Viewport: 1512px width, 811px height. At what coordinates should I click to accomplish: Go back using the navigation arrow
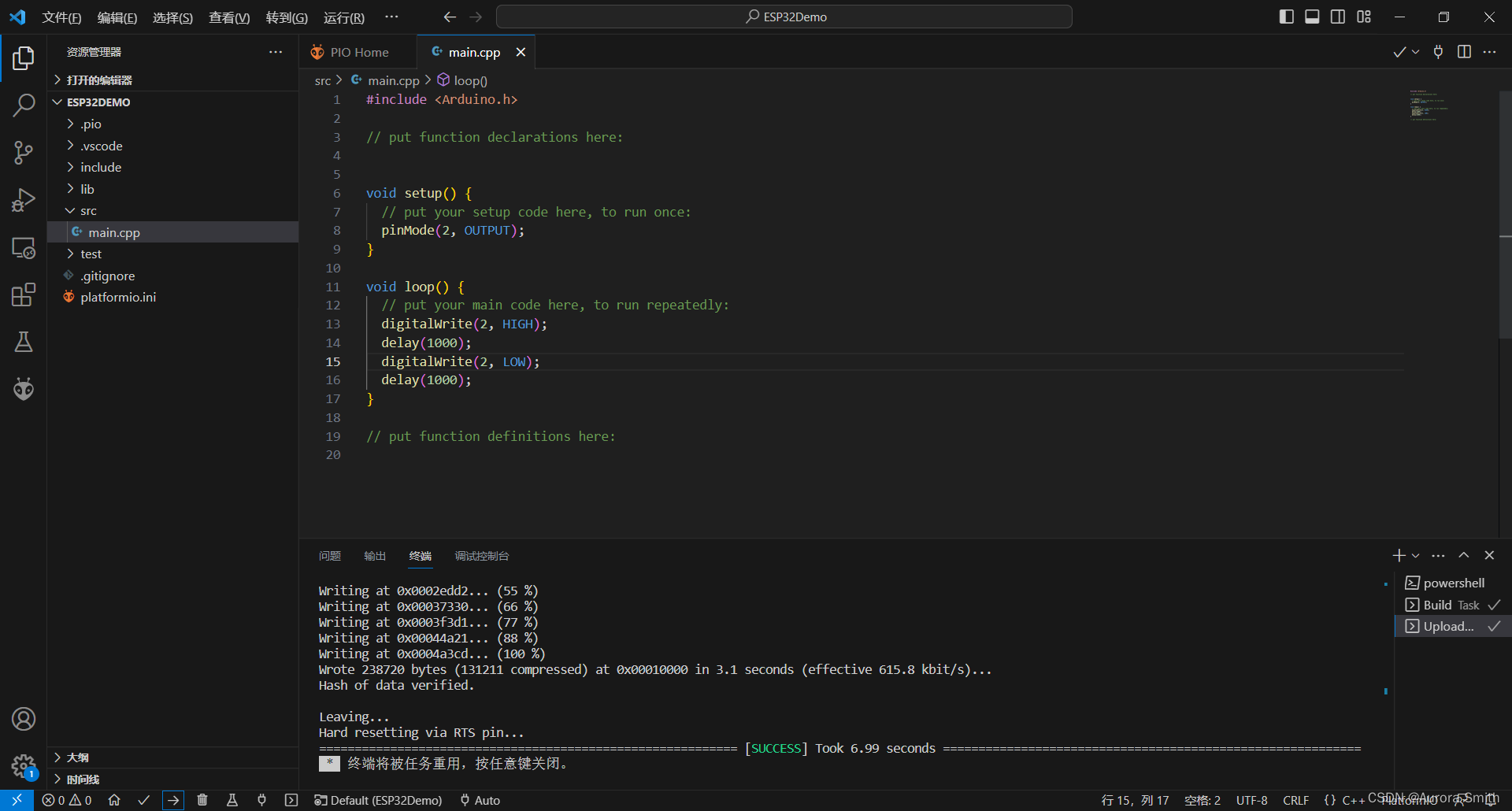(450, 17)
